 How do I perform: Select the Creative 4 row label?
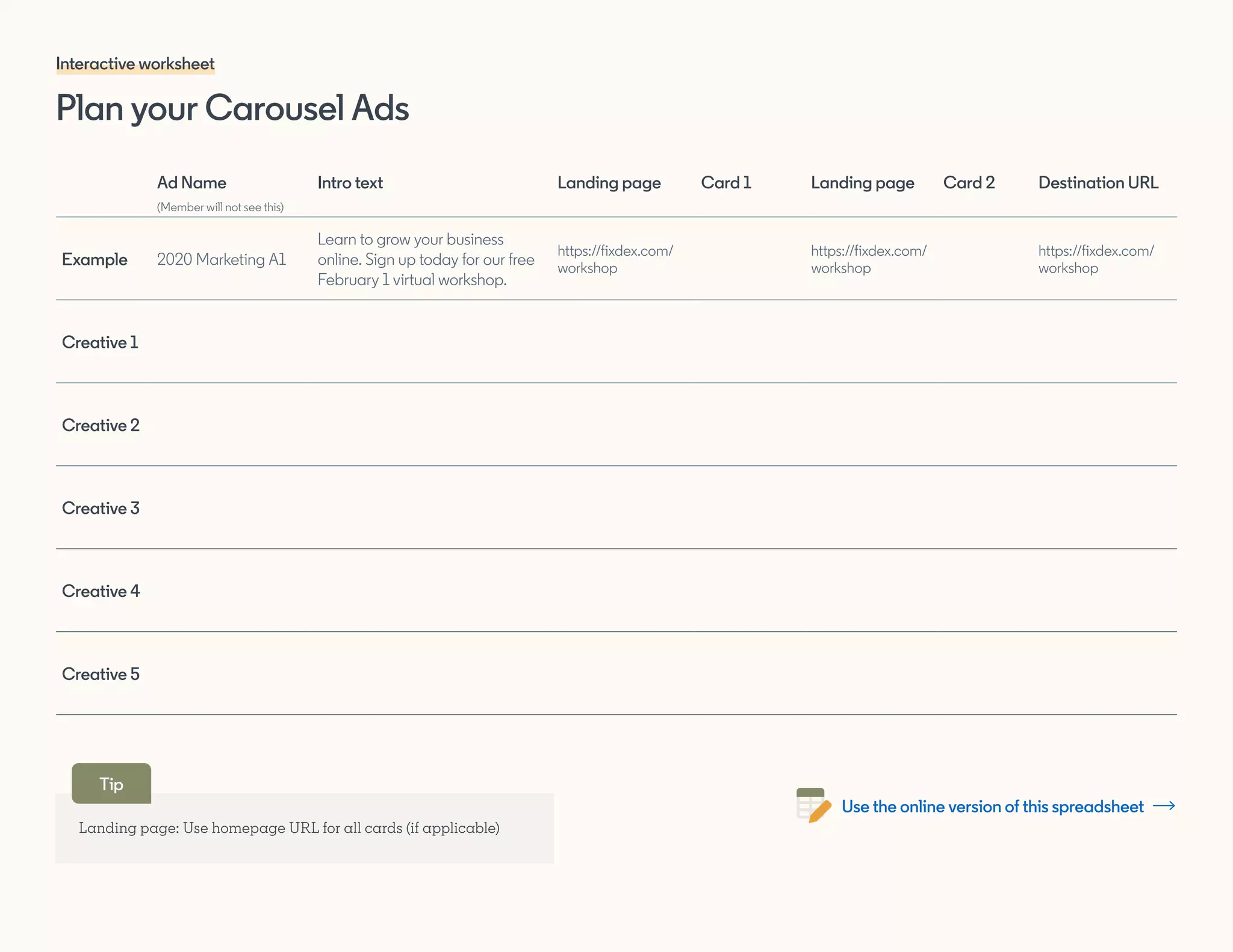(101, 592)
